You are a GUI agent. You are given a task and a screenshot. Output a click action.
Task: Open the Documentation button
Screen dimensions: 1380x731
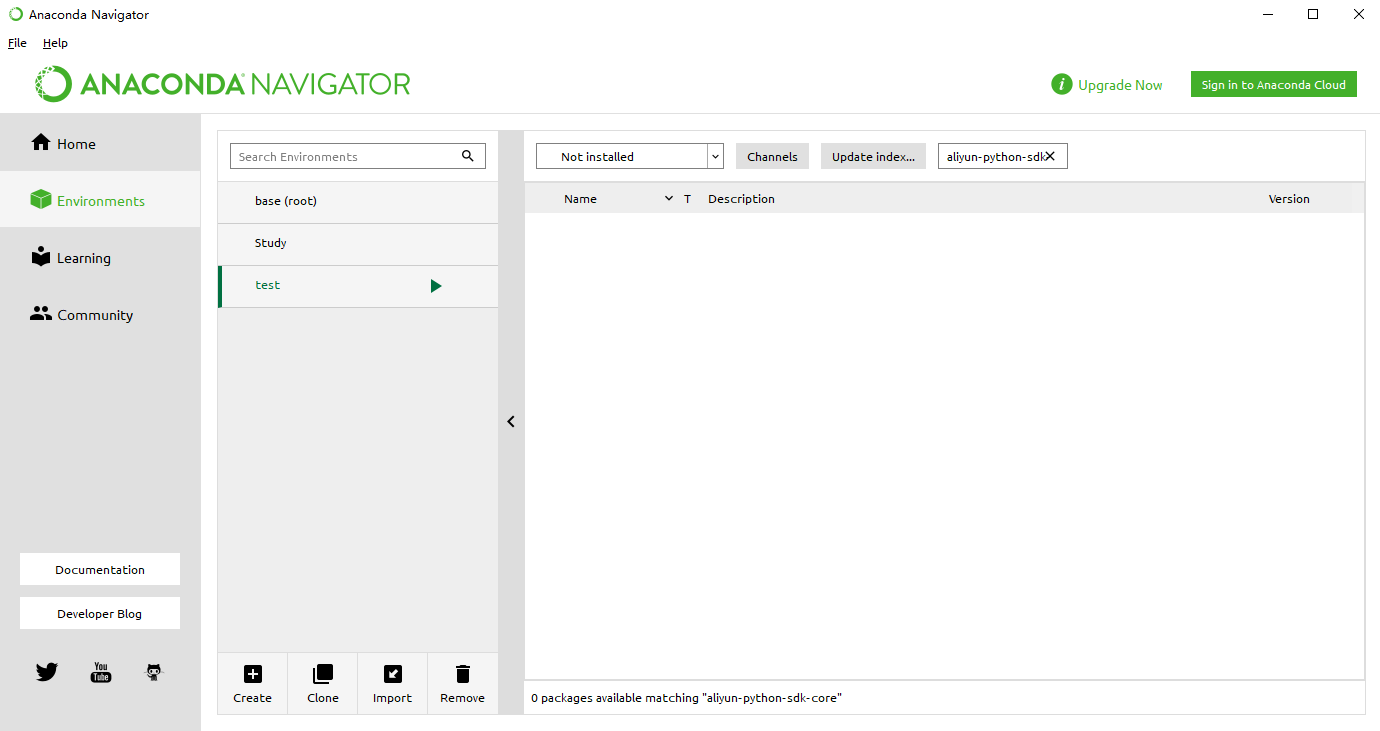[100, 569]
